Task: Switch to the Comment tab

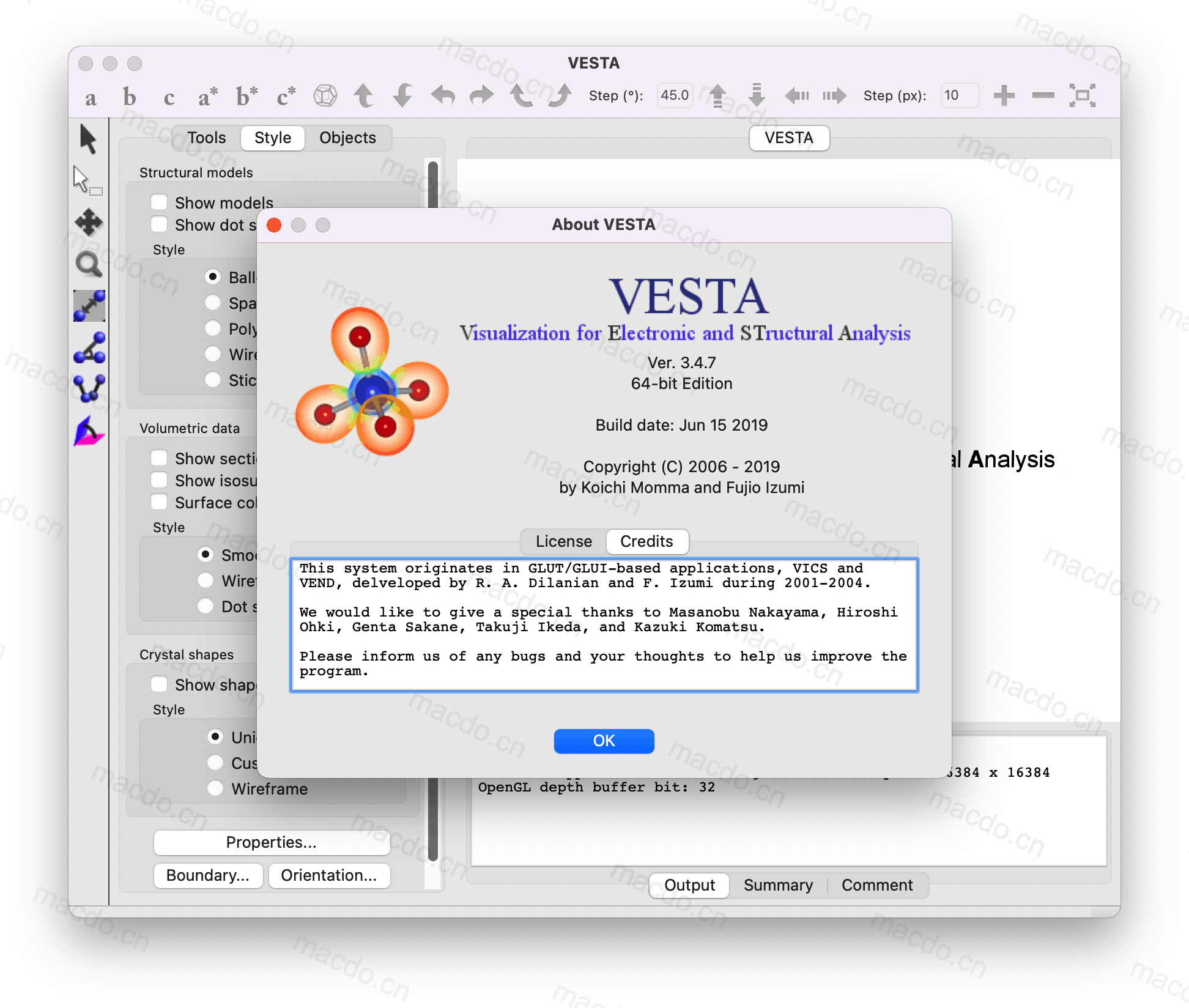Action: [877, 885]
